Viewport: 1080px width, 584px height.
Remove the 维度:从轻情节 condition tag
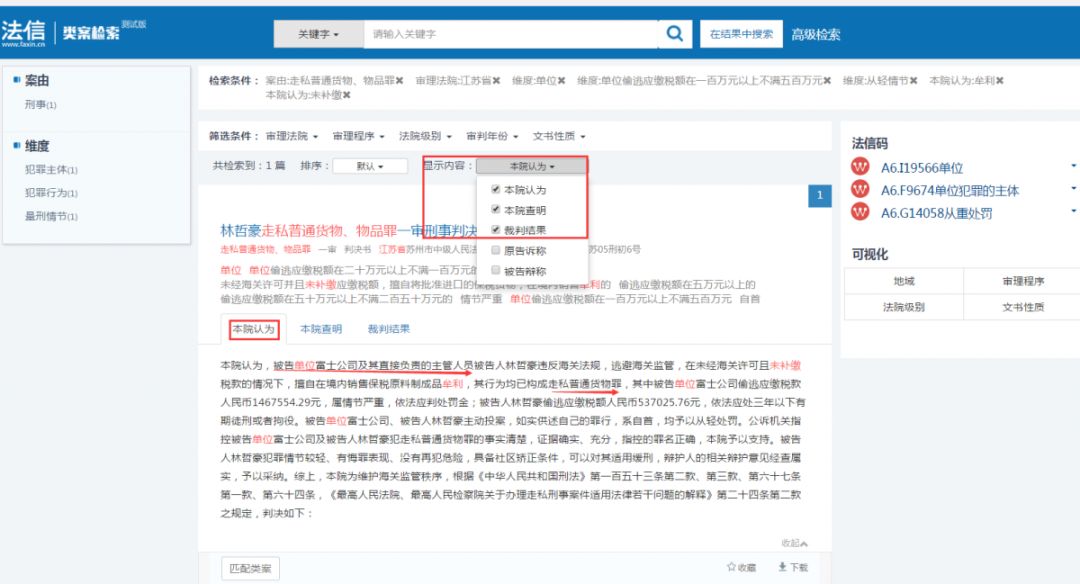pos(913,81)
